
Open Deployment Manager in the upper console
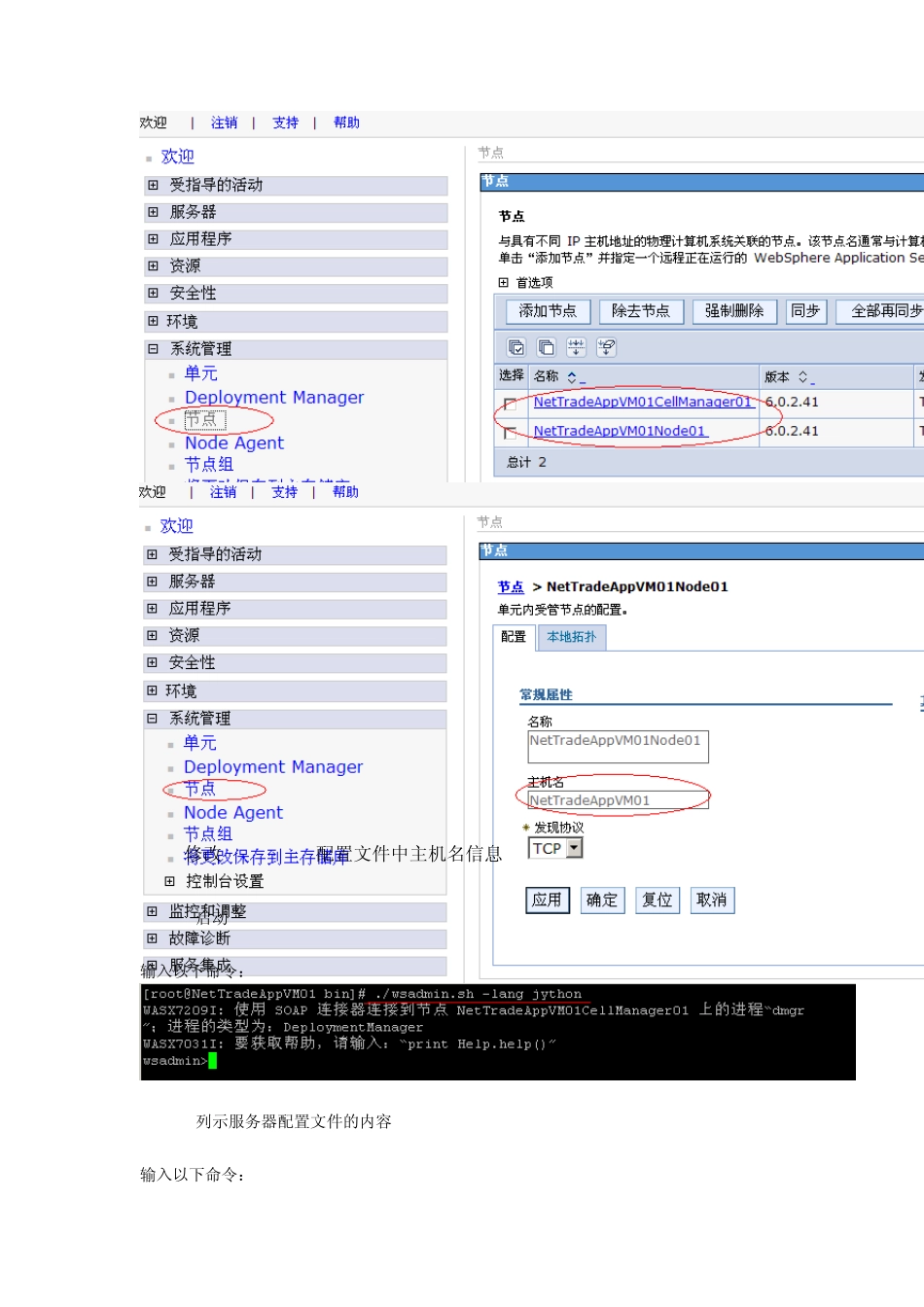[x=274, y=397]
